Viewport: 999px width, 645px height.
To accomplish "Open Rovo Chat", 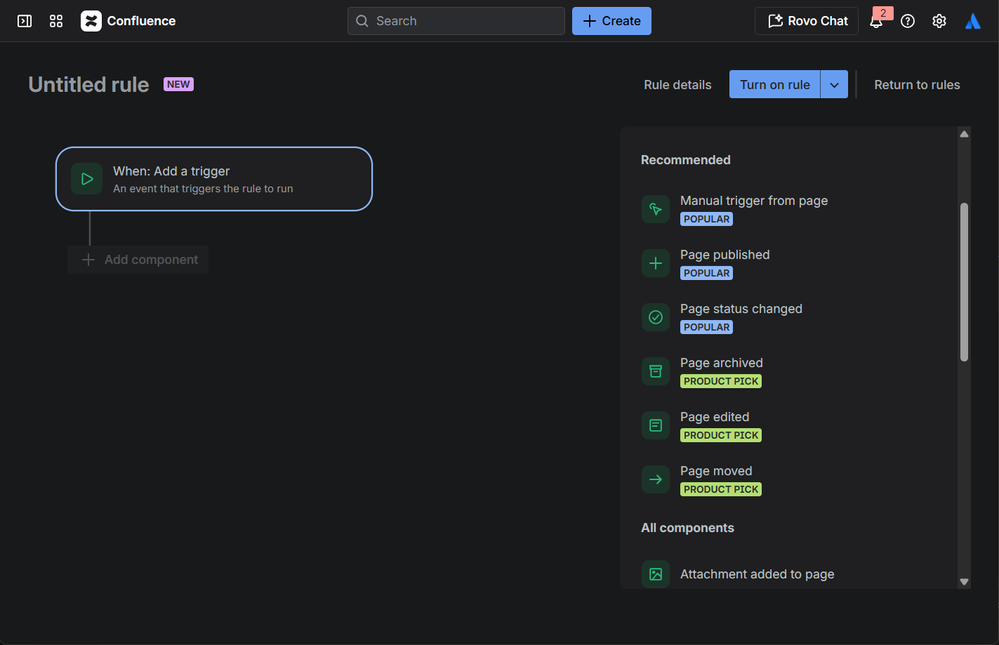I will click(x=807, y=21).
